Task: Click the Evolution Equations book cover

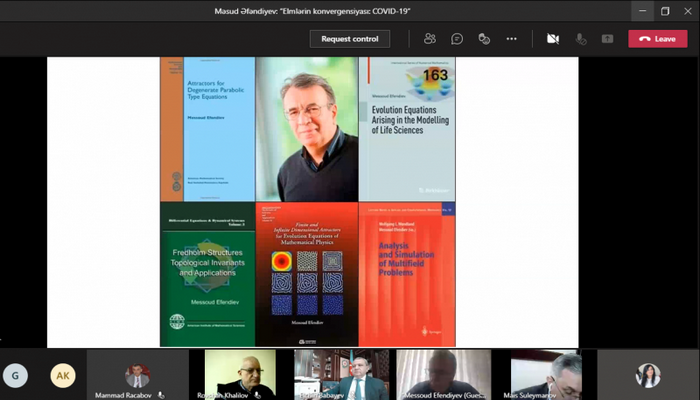Action: point(406,129)
